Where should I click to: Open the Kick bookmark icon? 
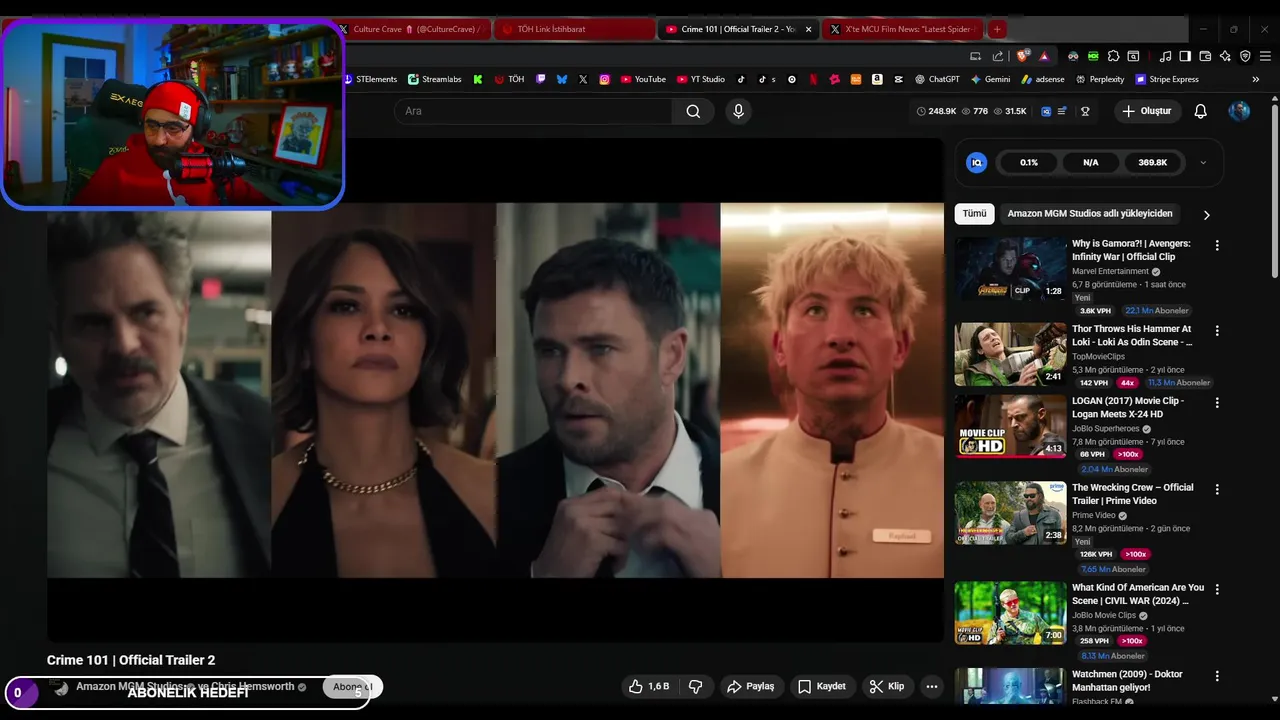478,79
